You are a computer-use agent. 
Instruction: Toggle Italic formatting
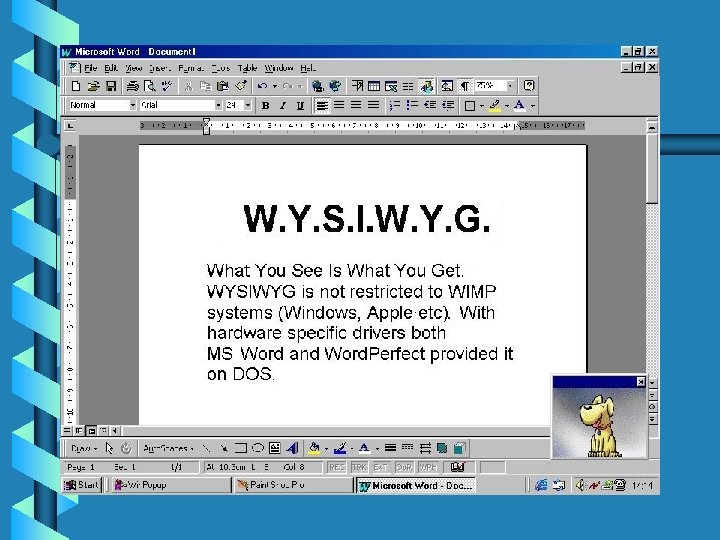(x=283, y=106)
